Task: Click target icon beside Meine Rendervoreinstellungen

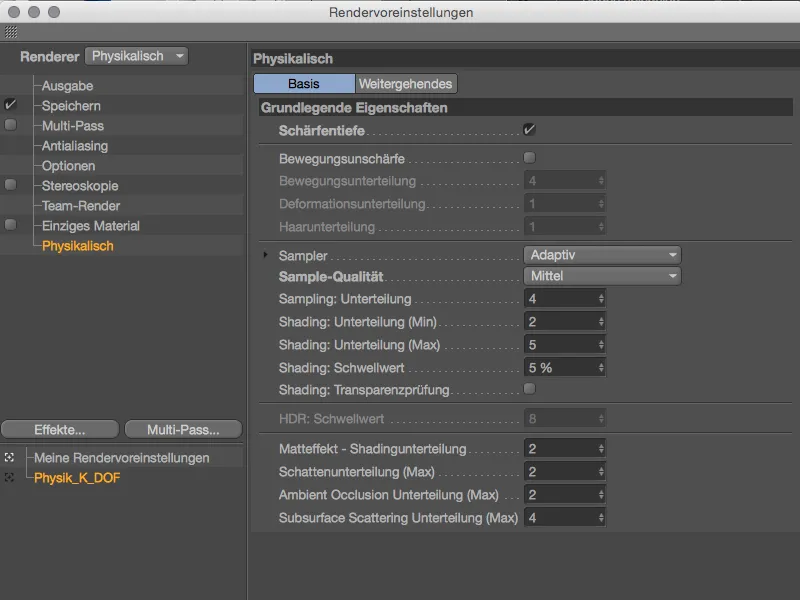Action: [x=9, y=457]
